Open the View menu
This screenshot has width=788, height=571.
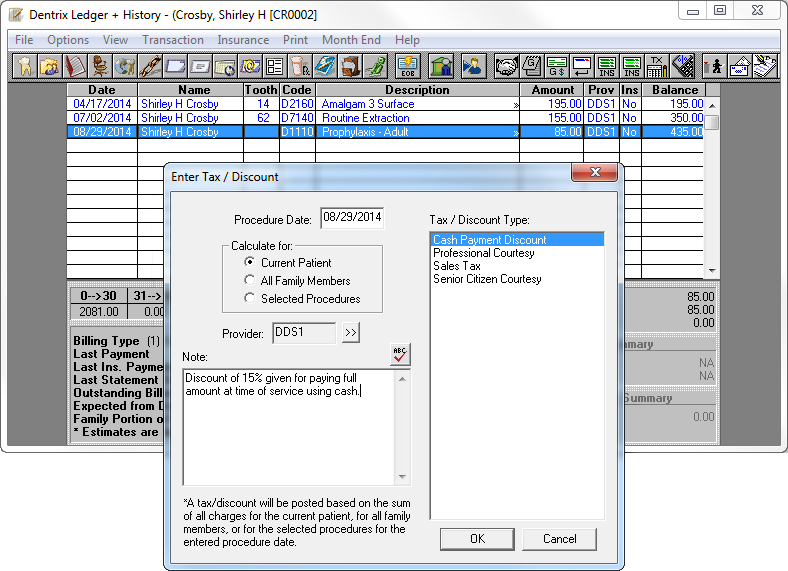click(115, 40)
